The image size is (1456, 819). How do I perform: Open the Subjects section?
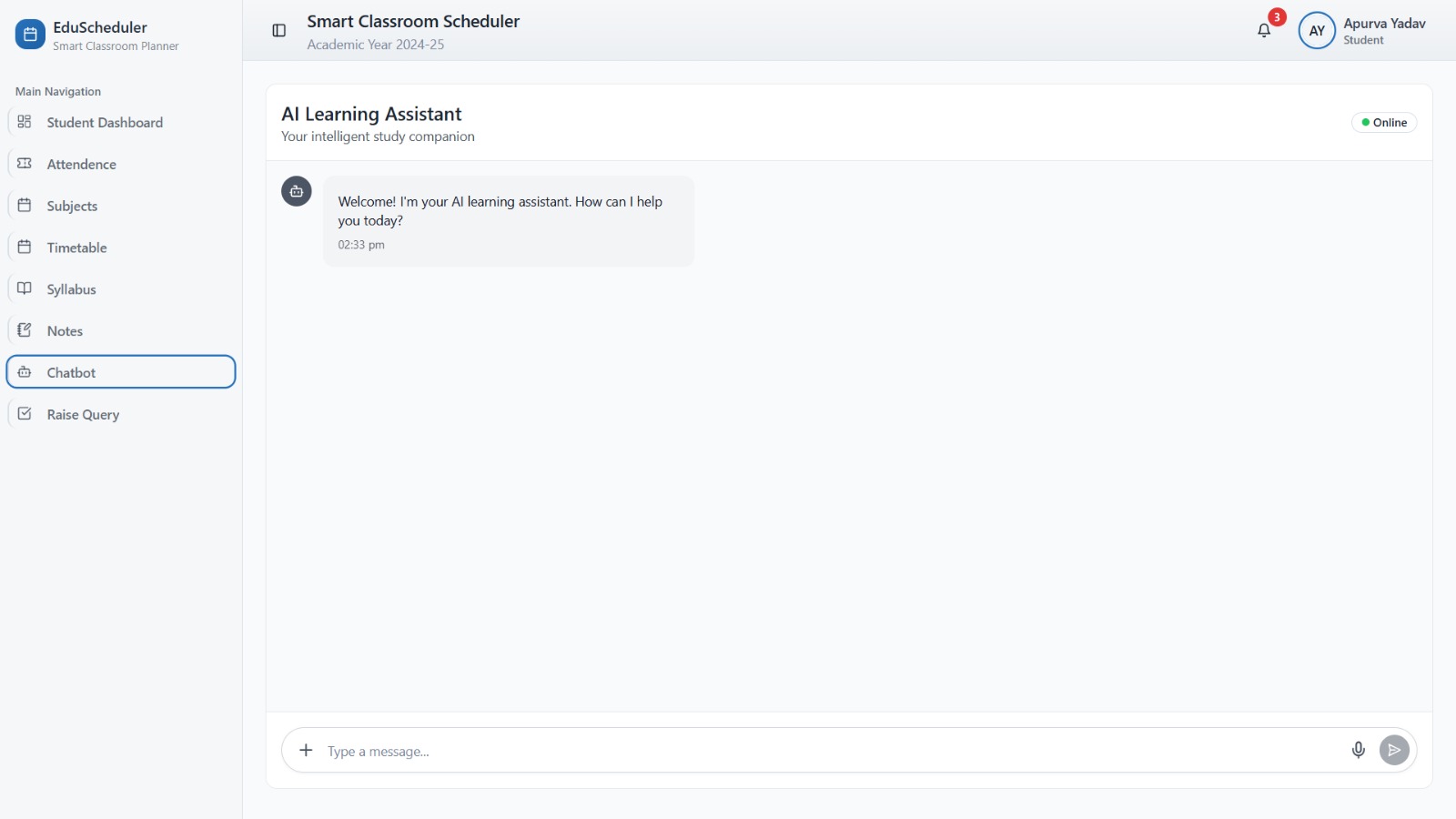[121, 206]
